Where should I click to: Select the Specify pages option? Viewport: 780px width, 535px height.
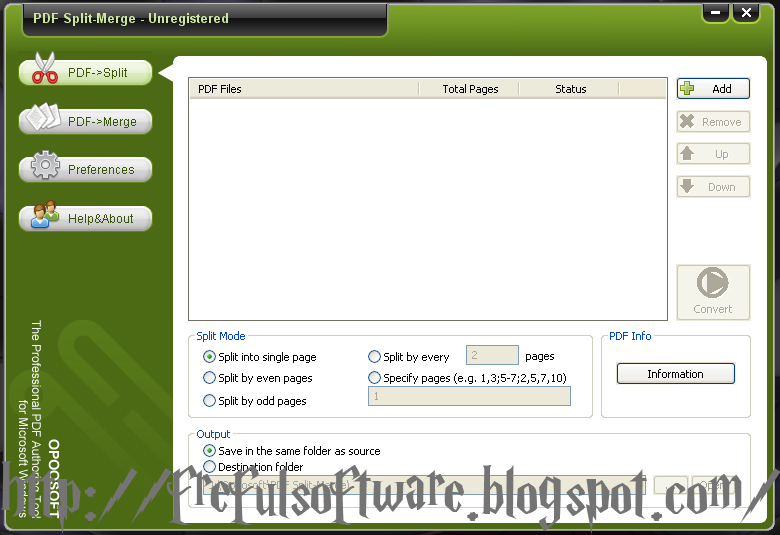click(x=467, y=378)
